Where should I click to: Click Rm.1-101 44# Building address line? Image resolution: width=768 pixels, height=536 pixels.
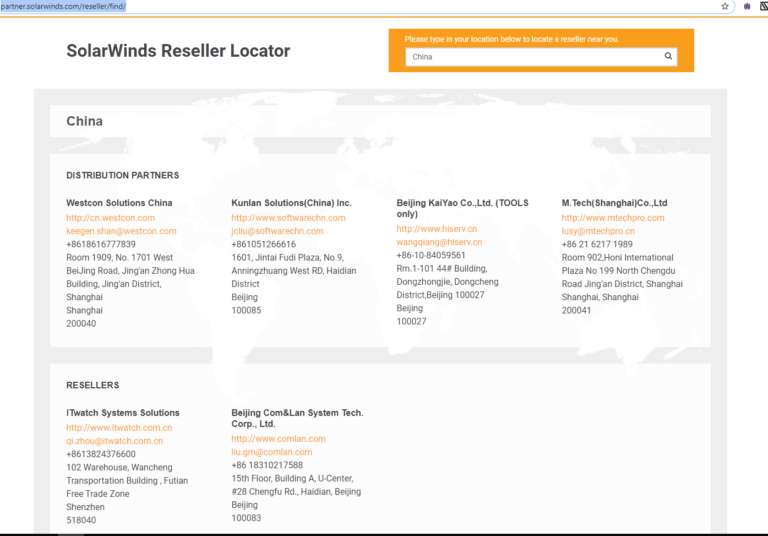pos(442,268)
